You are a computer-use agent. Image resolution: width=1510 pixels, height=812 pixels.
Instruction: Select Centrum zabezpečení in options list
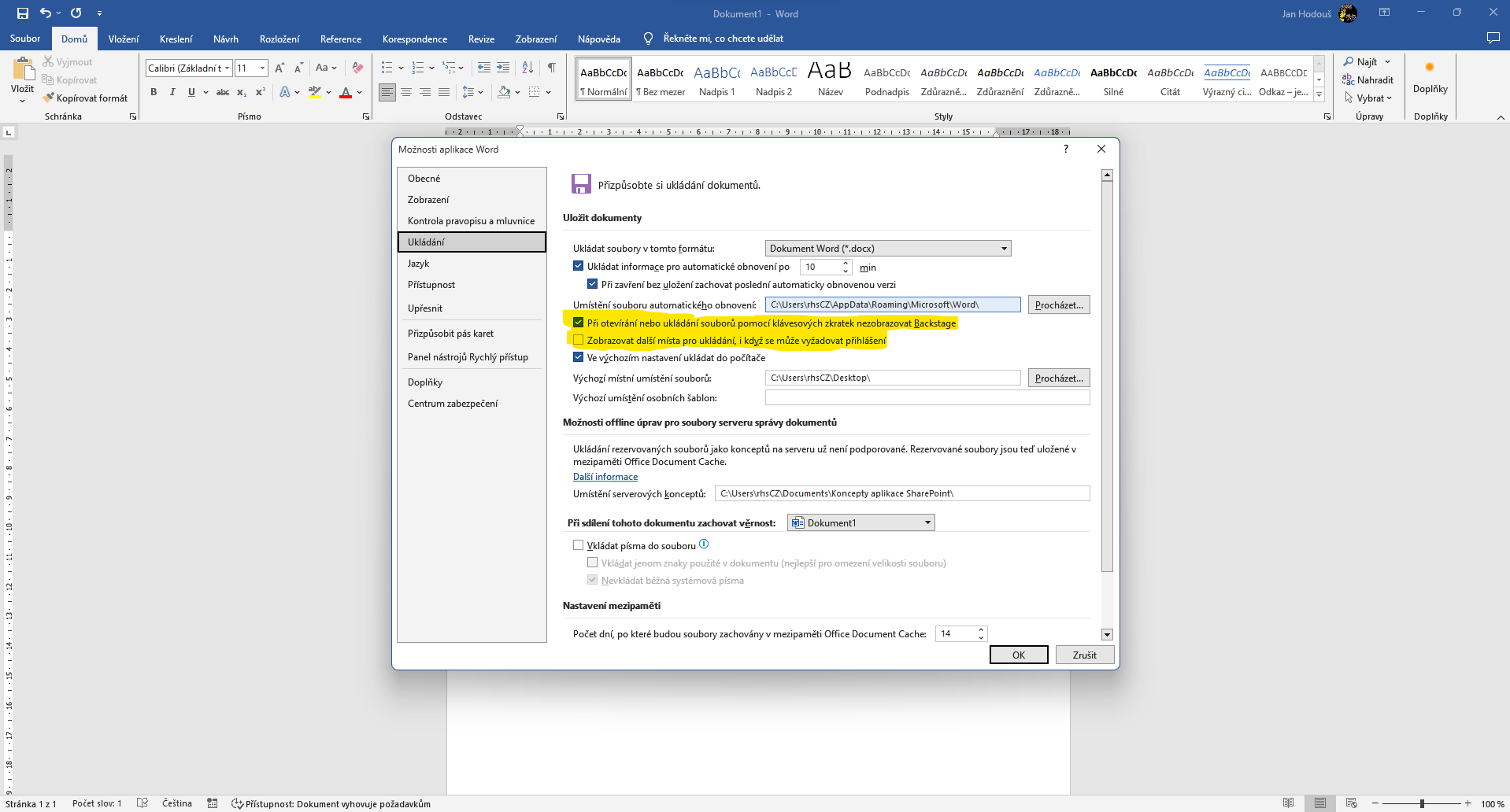(453, 404)
